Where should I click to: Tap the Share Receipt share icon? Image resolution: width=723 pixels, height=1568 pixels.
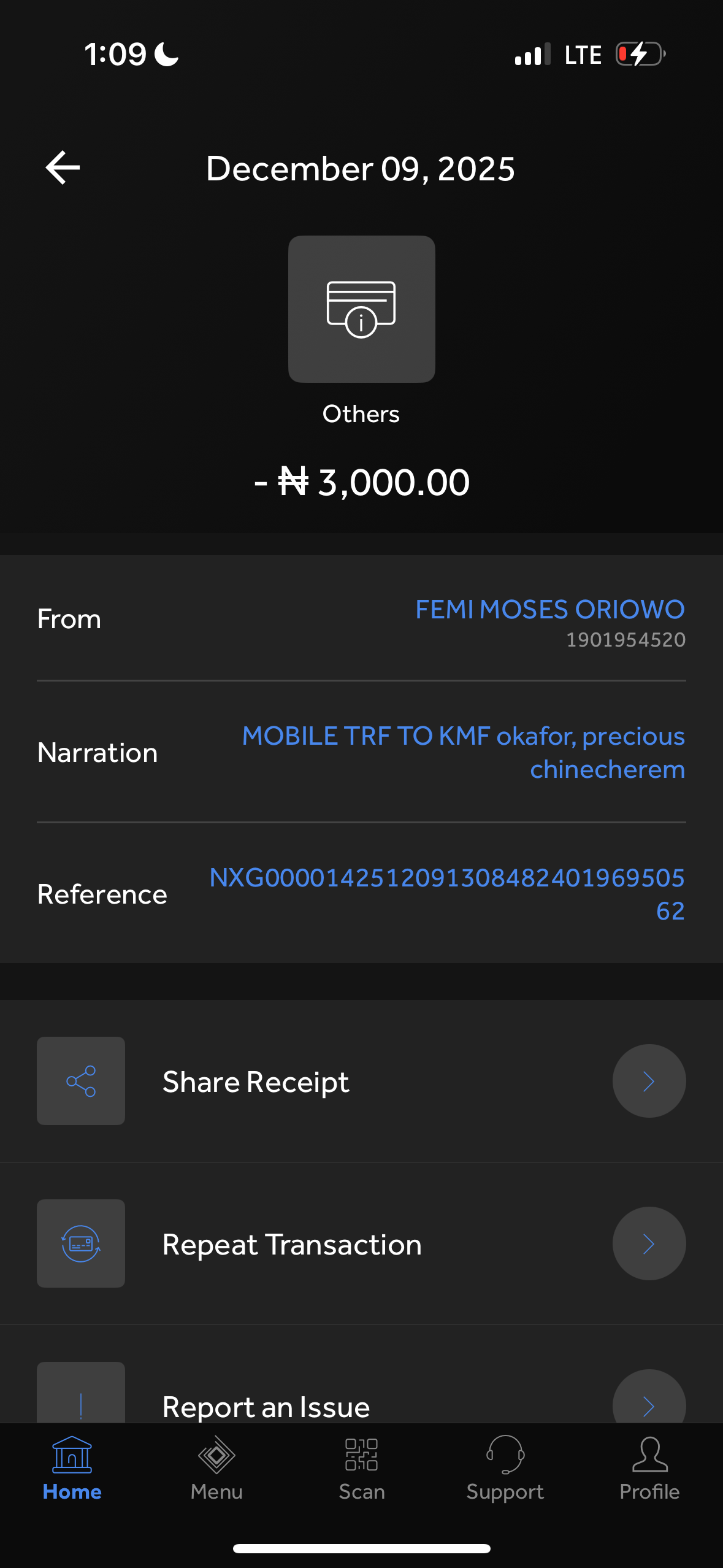coord(81,1081)
